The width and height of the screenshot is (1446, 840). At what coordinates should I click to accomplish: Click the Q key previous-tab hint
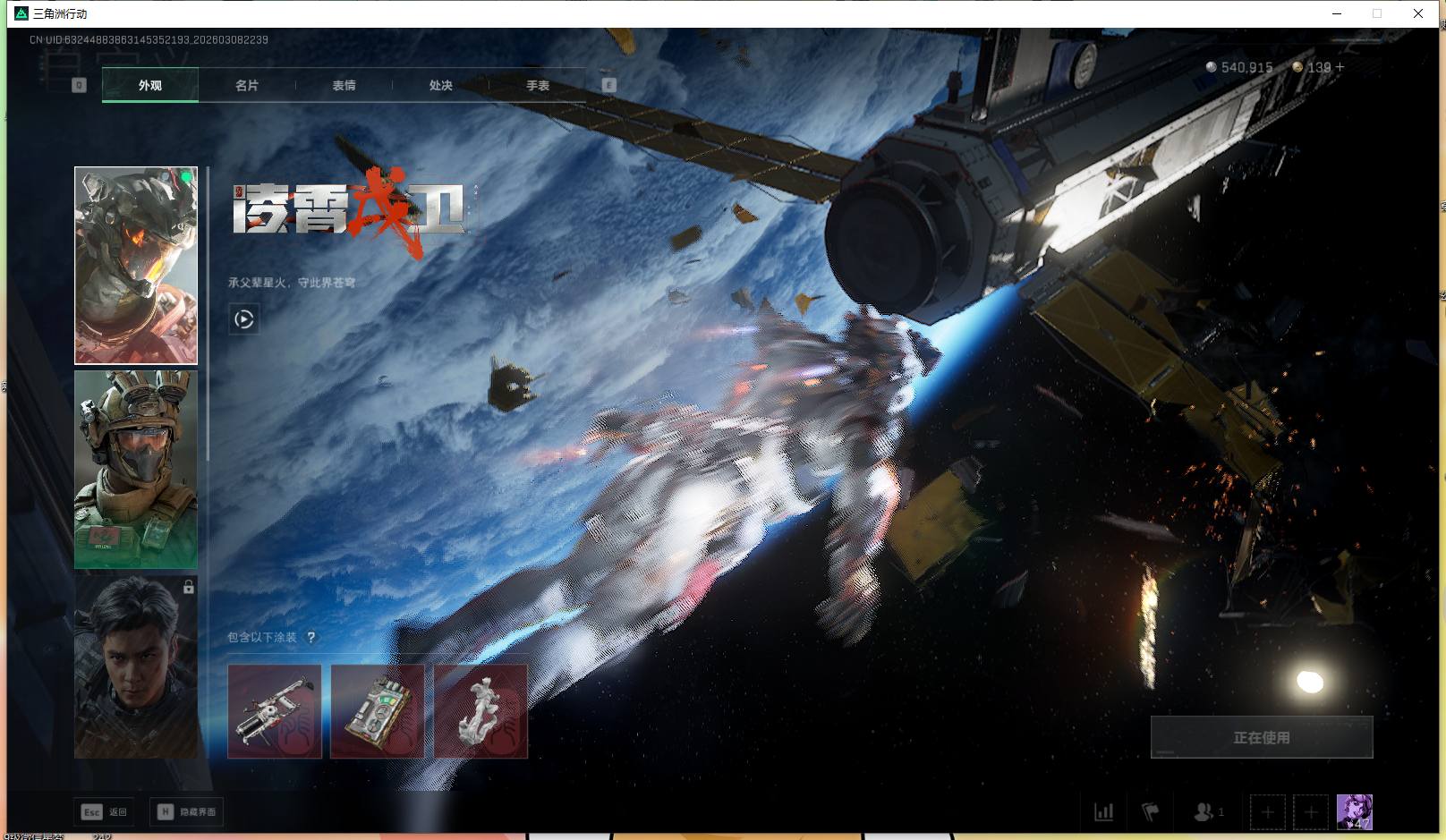(x=79, y=85)
